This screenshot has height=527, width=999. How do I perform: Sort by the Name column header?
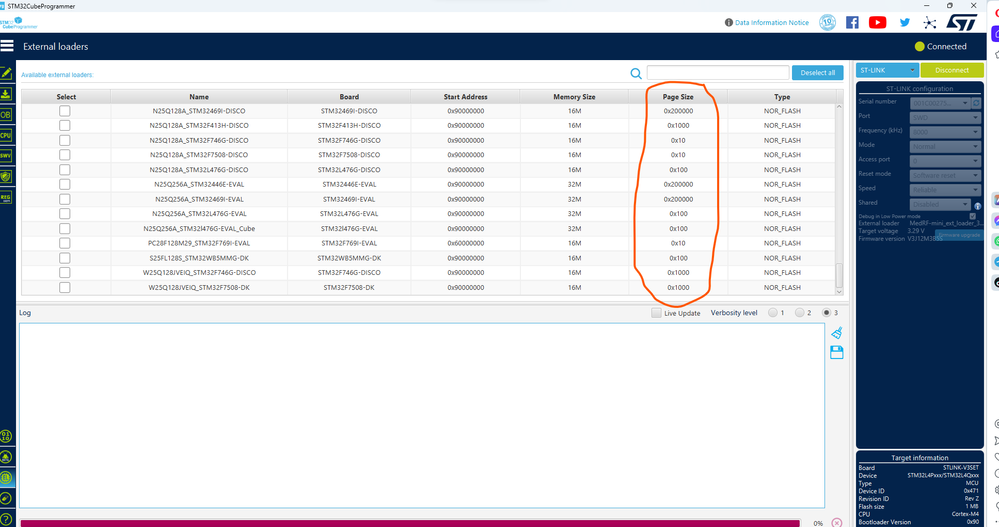pyautogui.click(x=199, y=97)
